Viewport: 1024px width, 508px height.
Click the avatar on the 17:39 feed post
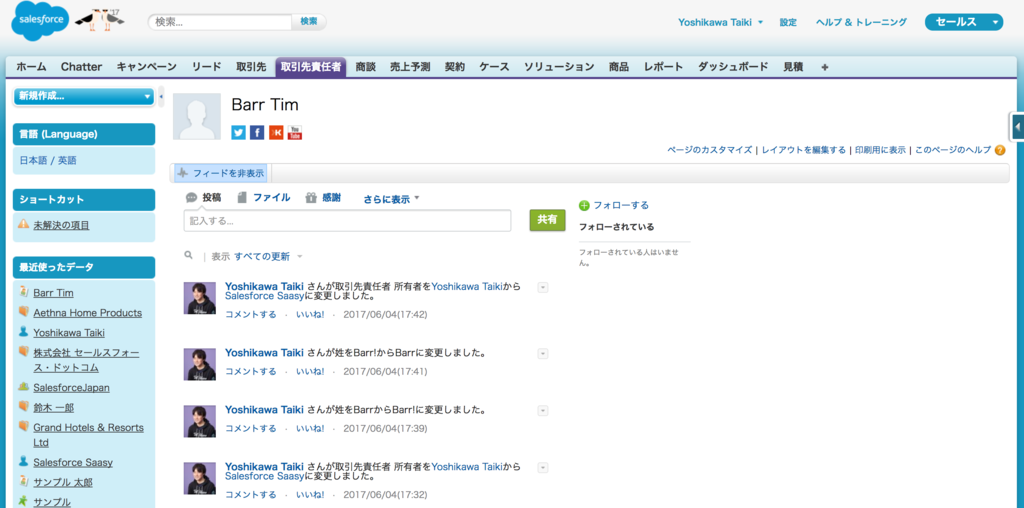point(200,421)
